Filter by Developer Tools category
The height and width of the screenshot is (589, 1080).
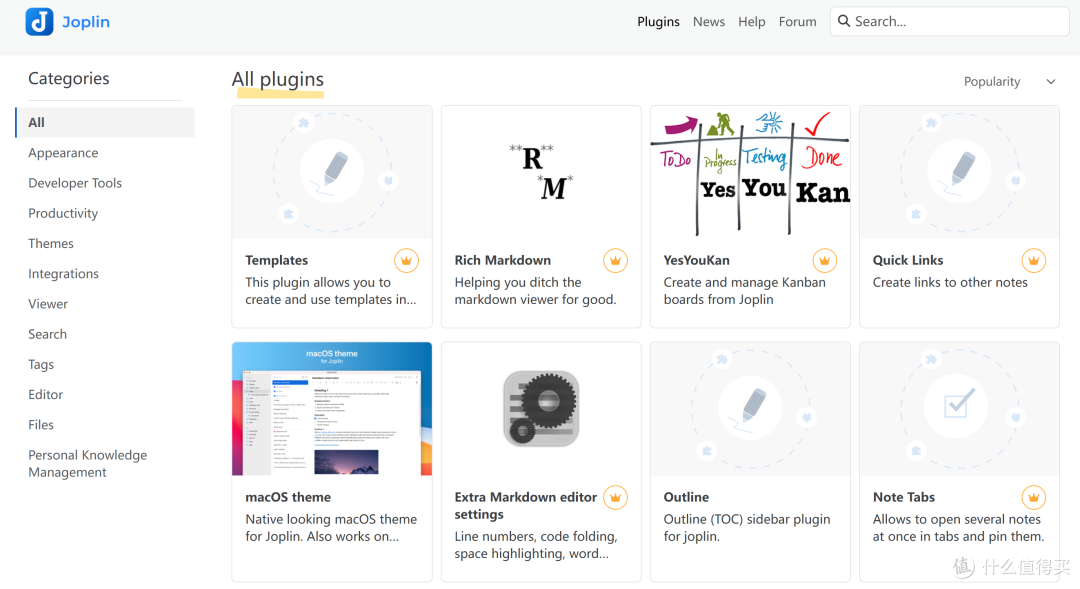tap(75, 183)
